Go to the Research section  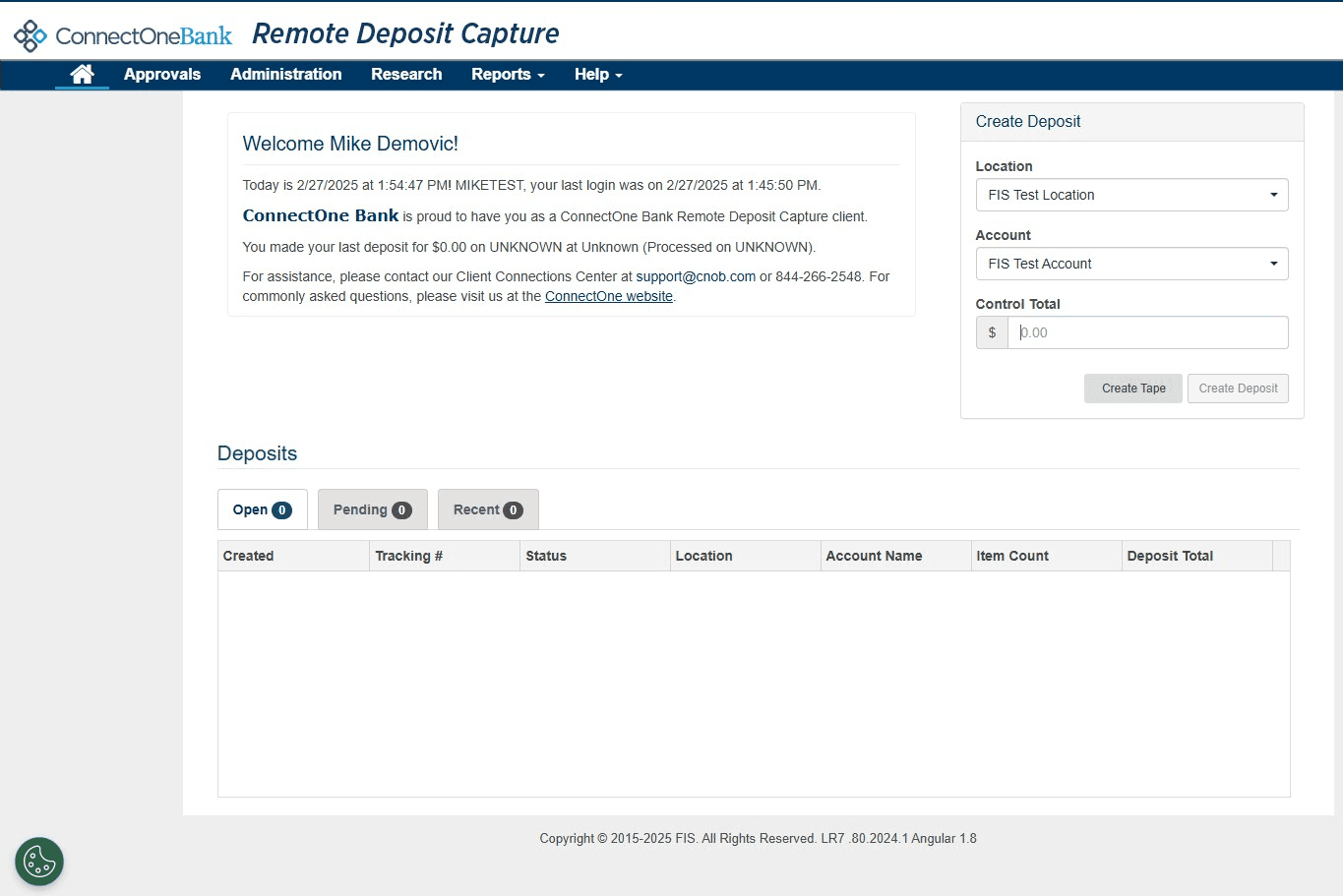(x=406, y=74)
